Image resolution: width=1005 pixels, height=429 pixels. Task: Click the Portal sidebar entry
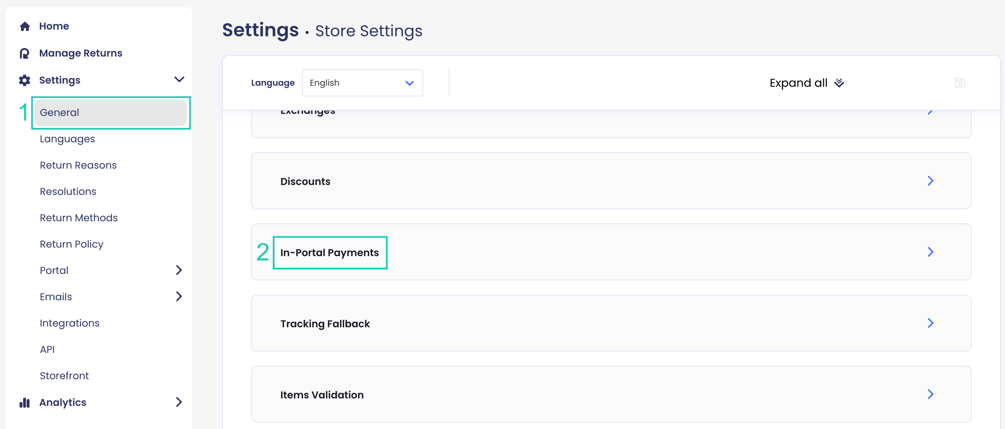tap(54, 271)
